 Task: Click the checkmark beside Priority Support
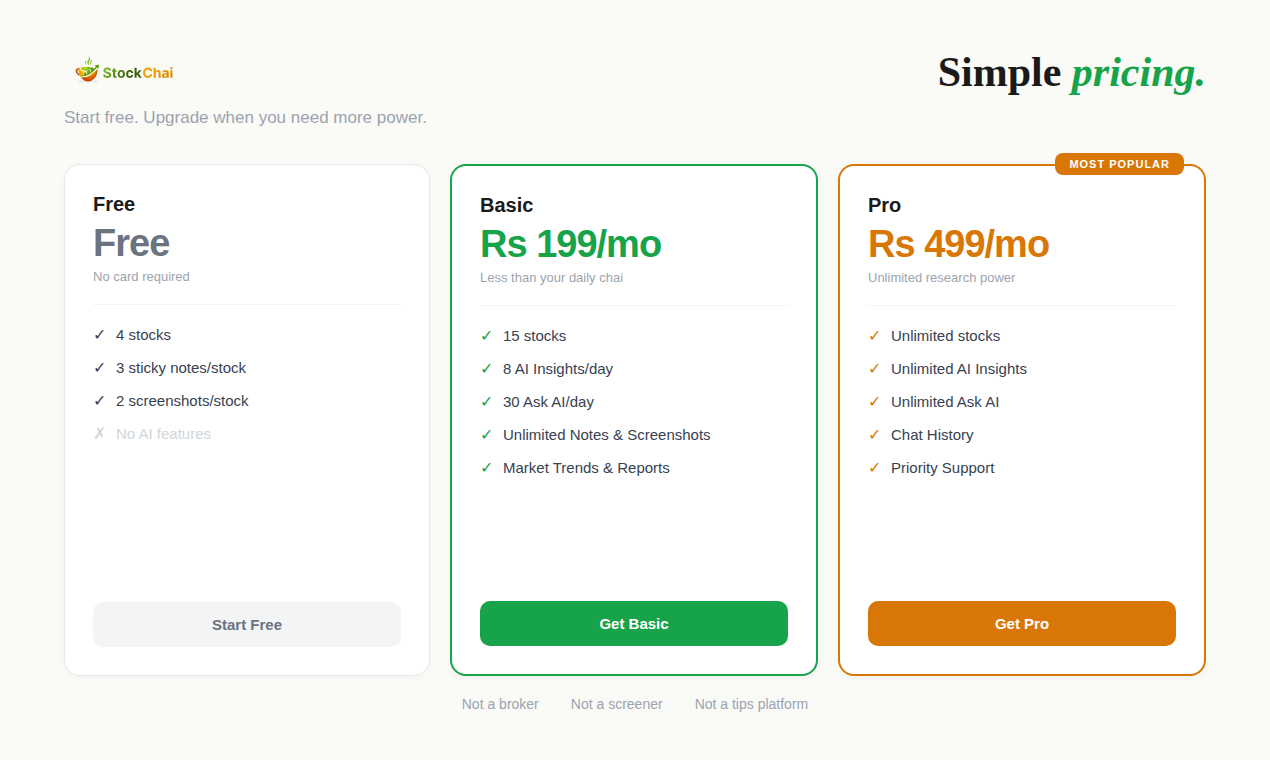[x=874, y=468]
